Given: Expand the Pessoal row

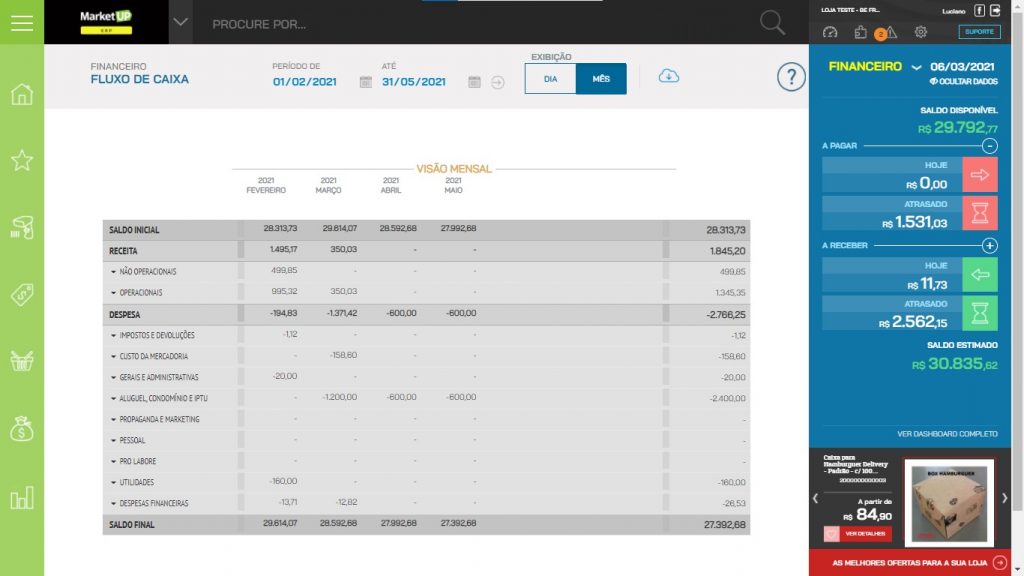Looking at the screenshot, I should tap(113, 441).
